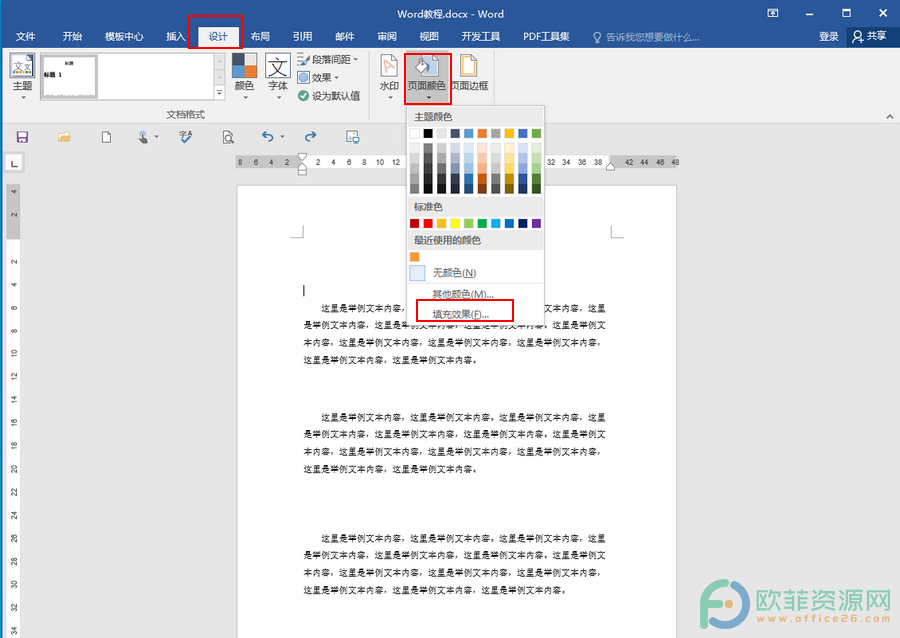This screenshot has height=638, width=900.
Task: Open the PDF工具集 tab
Action: tap(546, 37)
